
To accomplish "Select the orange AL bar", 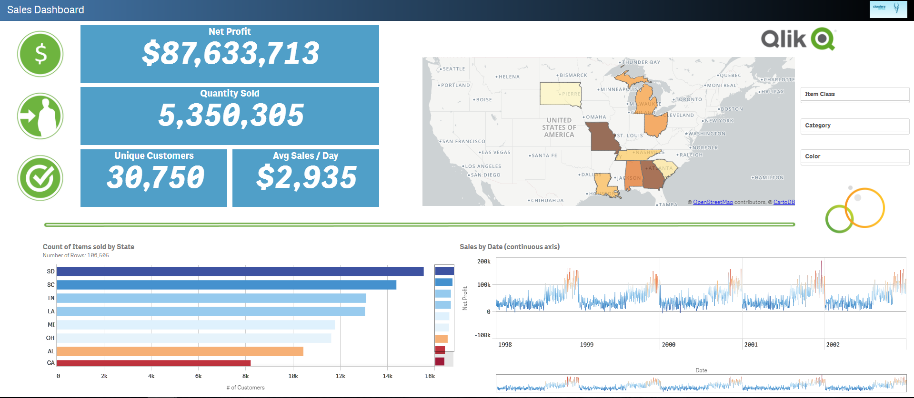I will [x=180, y=351].
